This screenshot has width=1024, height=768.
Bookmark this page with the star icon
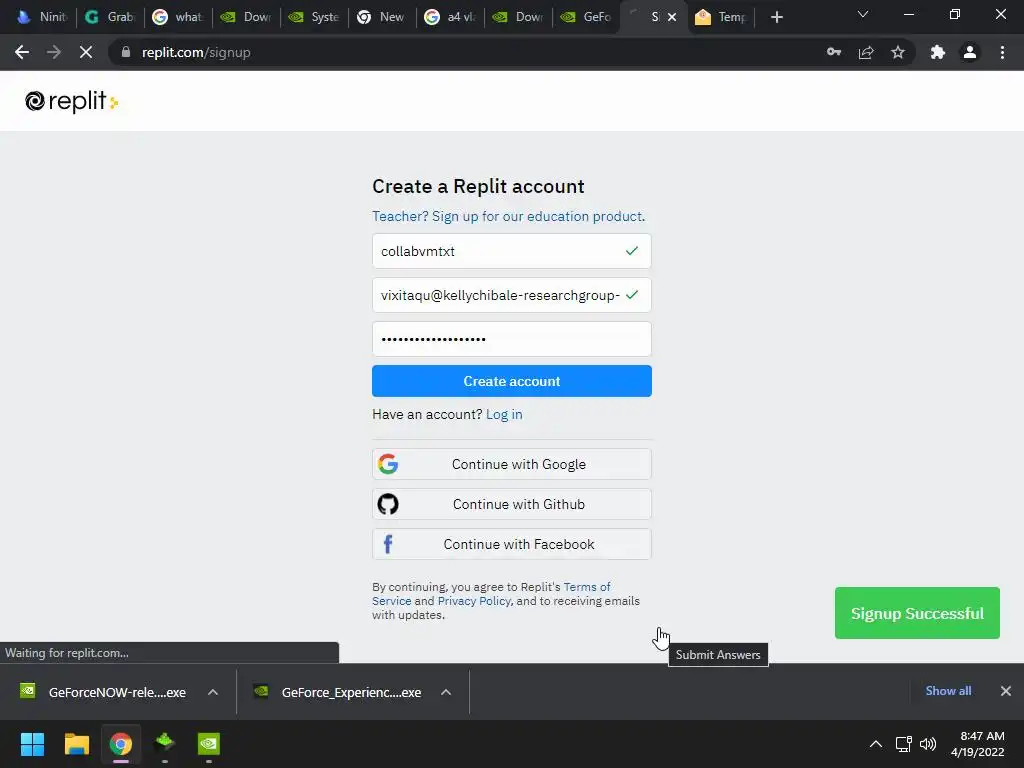(x=898, y=52)
